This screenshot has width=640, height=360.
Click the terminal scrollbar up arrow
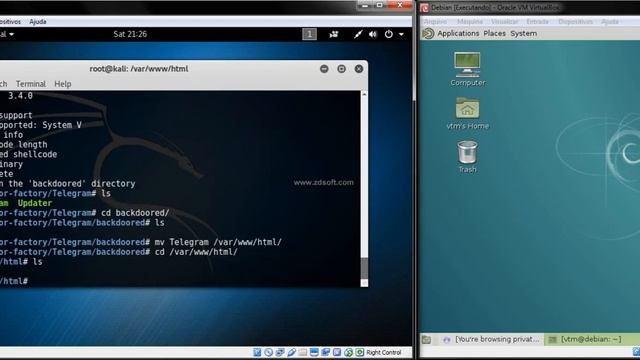click(364, 94)
